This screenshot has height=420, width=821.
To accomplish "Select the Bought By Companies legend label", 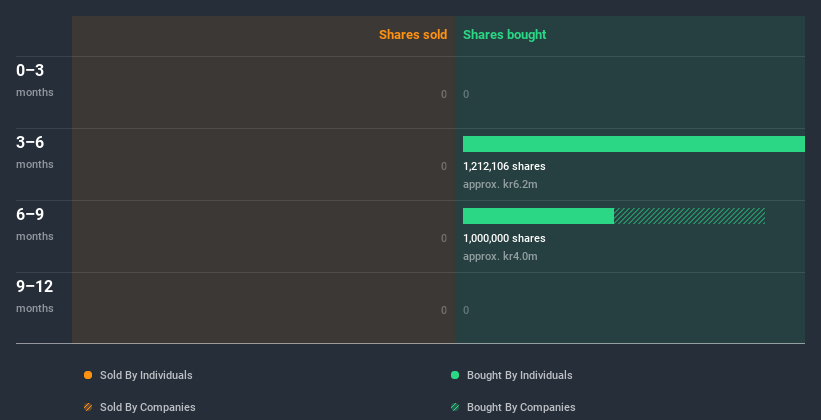I will coord(521,407).
